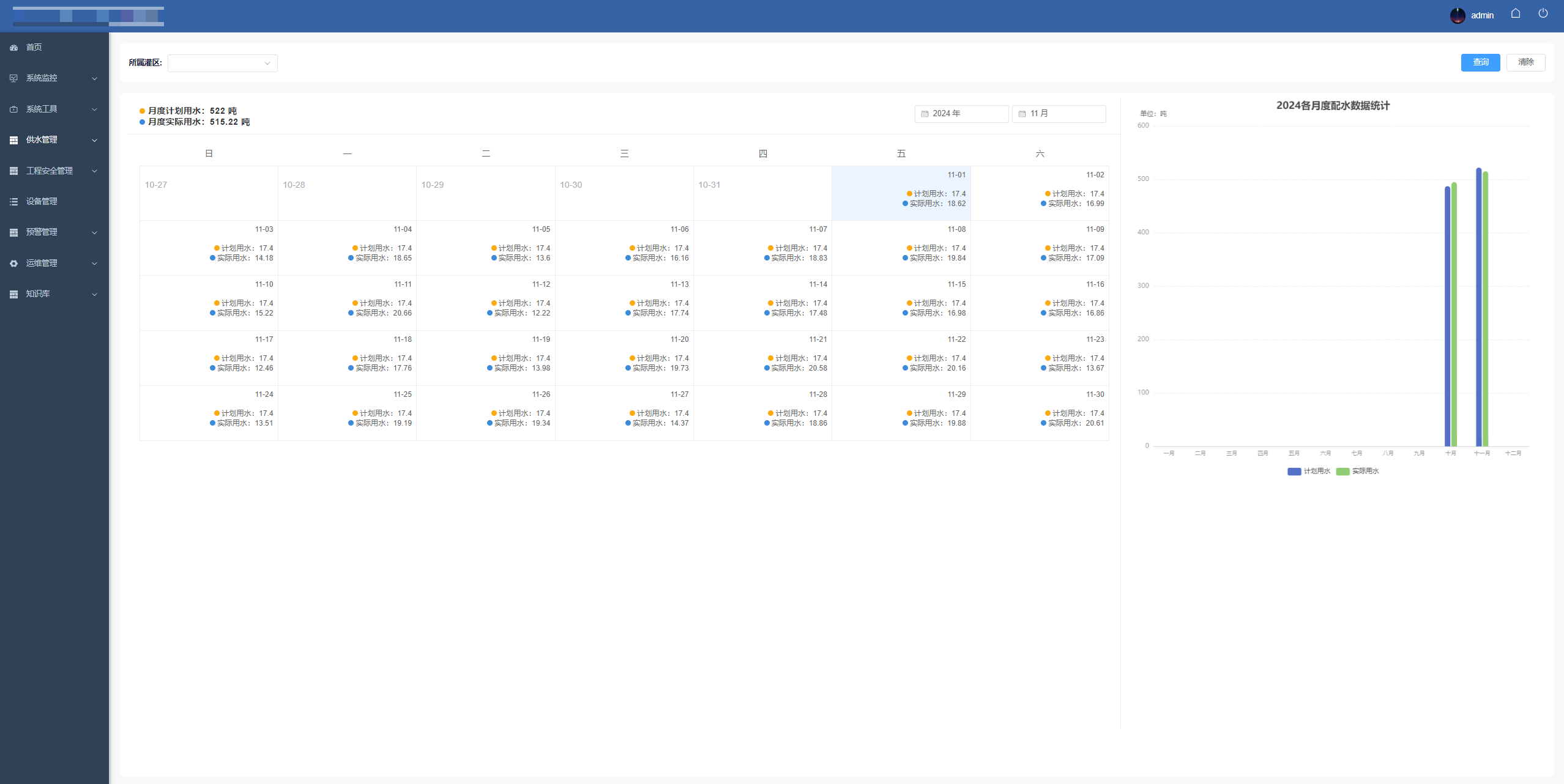
Task: Click the 清除 clear button
Action: click(1525, 62)
